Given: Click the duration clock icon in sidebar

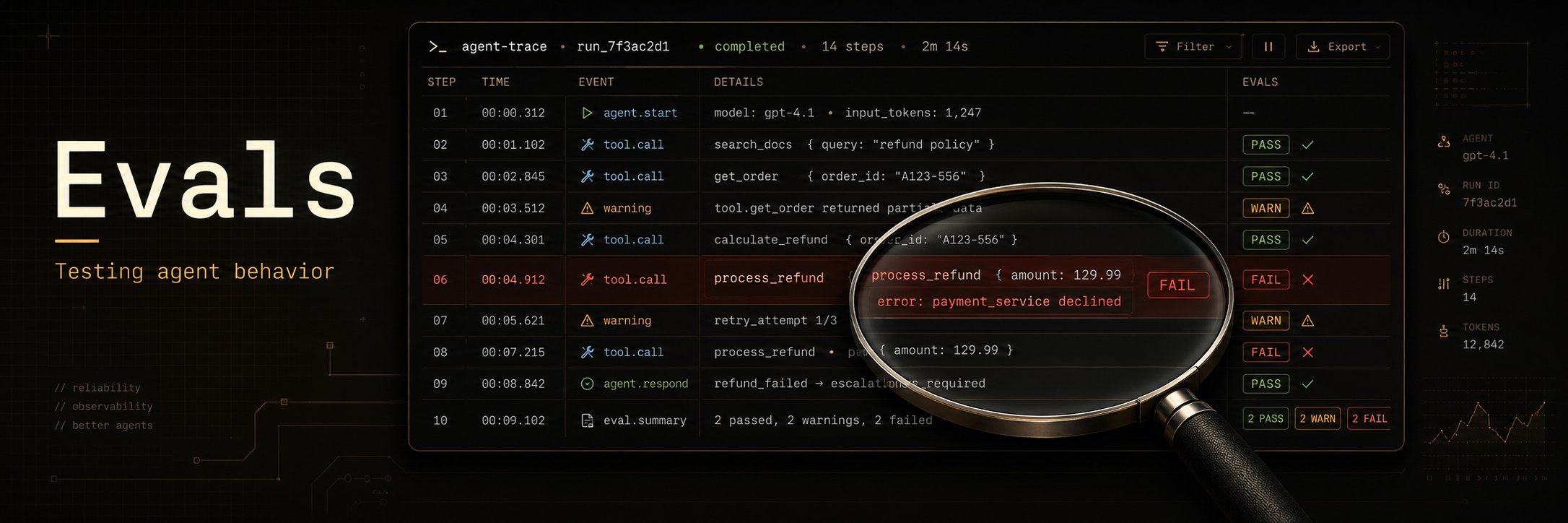Looking at the screenshot, I should coord(1444,237).
